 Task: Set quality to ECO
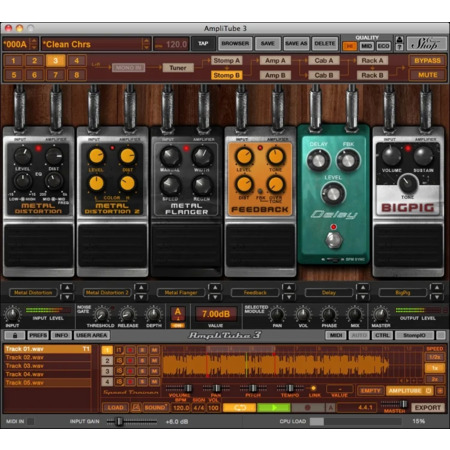[x=383, y=46]
